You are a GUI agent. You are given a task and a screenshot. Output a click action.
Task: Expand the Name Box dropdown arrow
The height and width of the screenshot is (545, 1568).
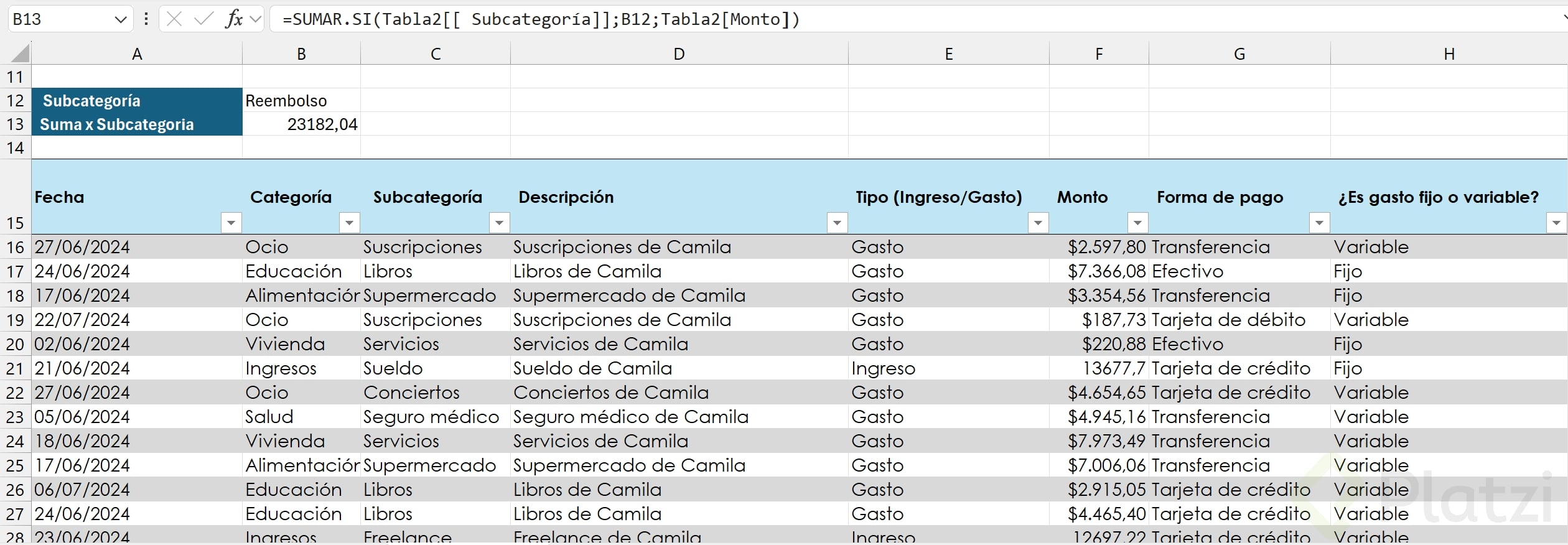point(121,20)
